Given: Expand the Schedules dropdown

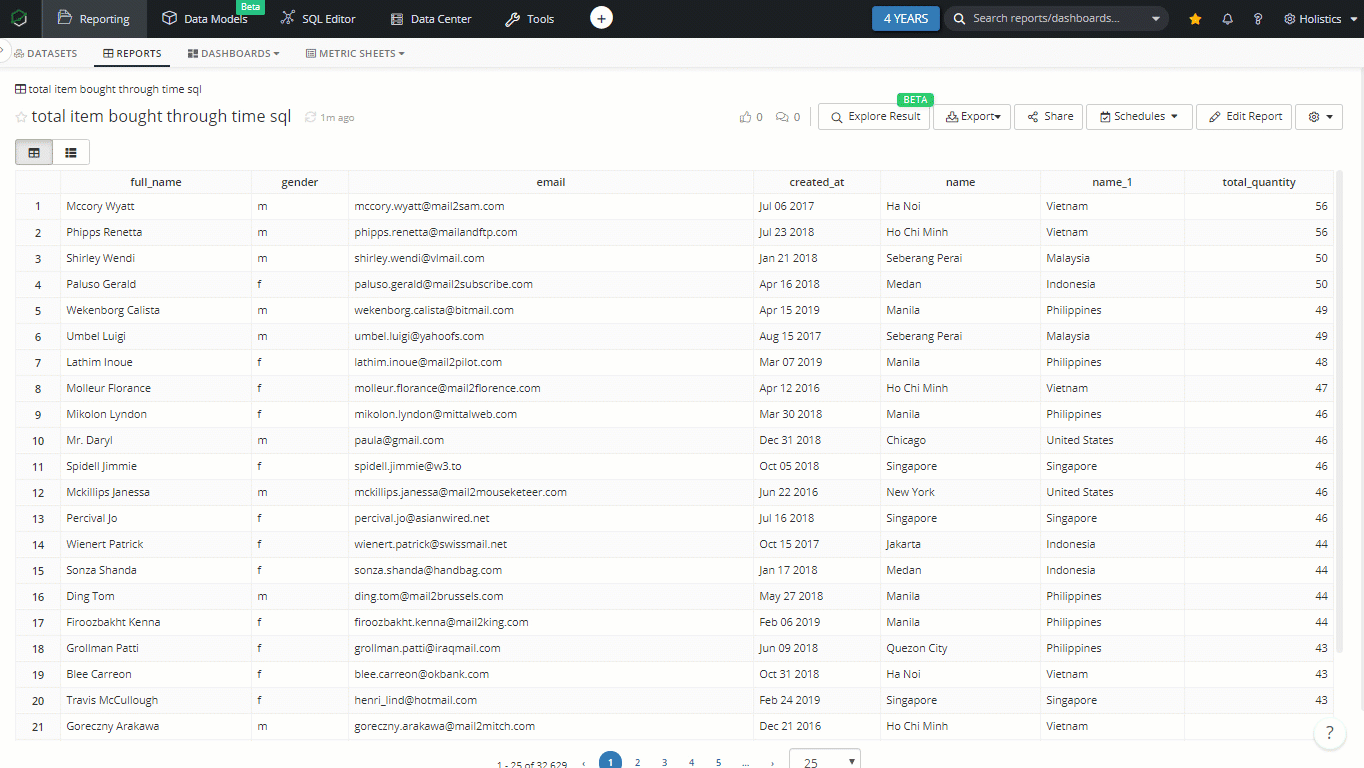Looking at the screenshot, I should (1138, 117).
